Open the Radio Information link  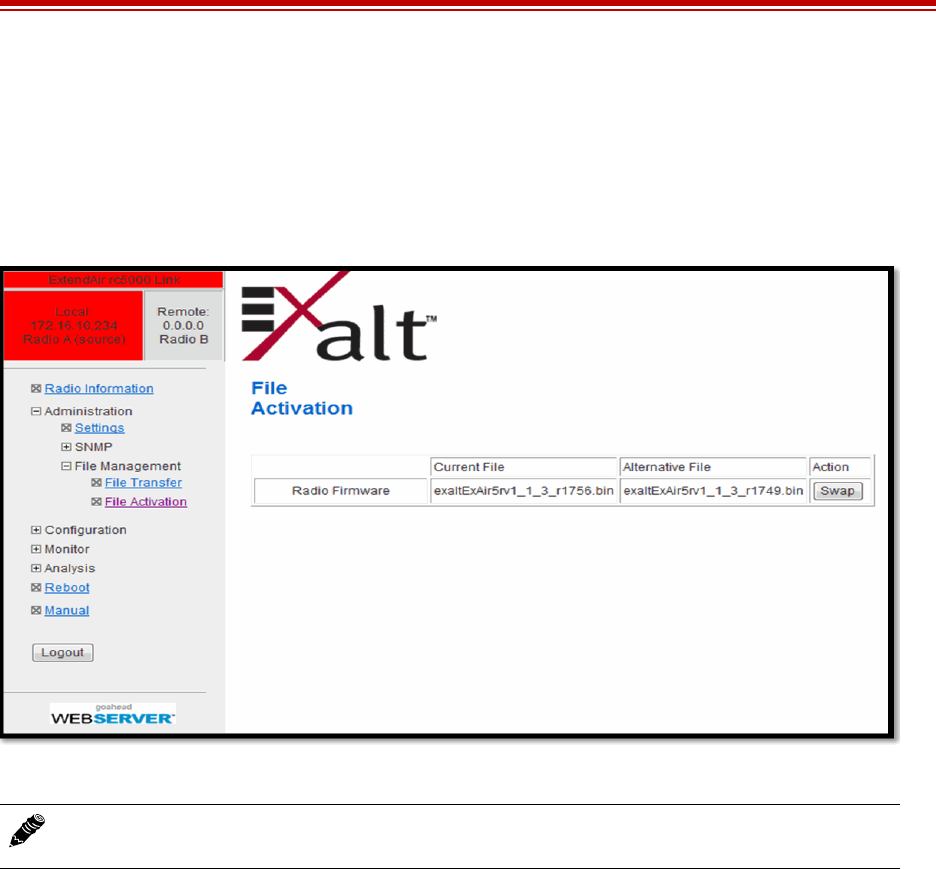click(99, 389)
